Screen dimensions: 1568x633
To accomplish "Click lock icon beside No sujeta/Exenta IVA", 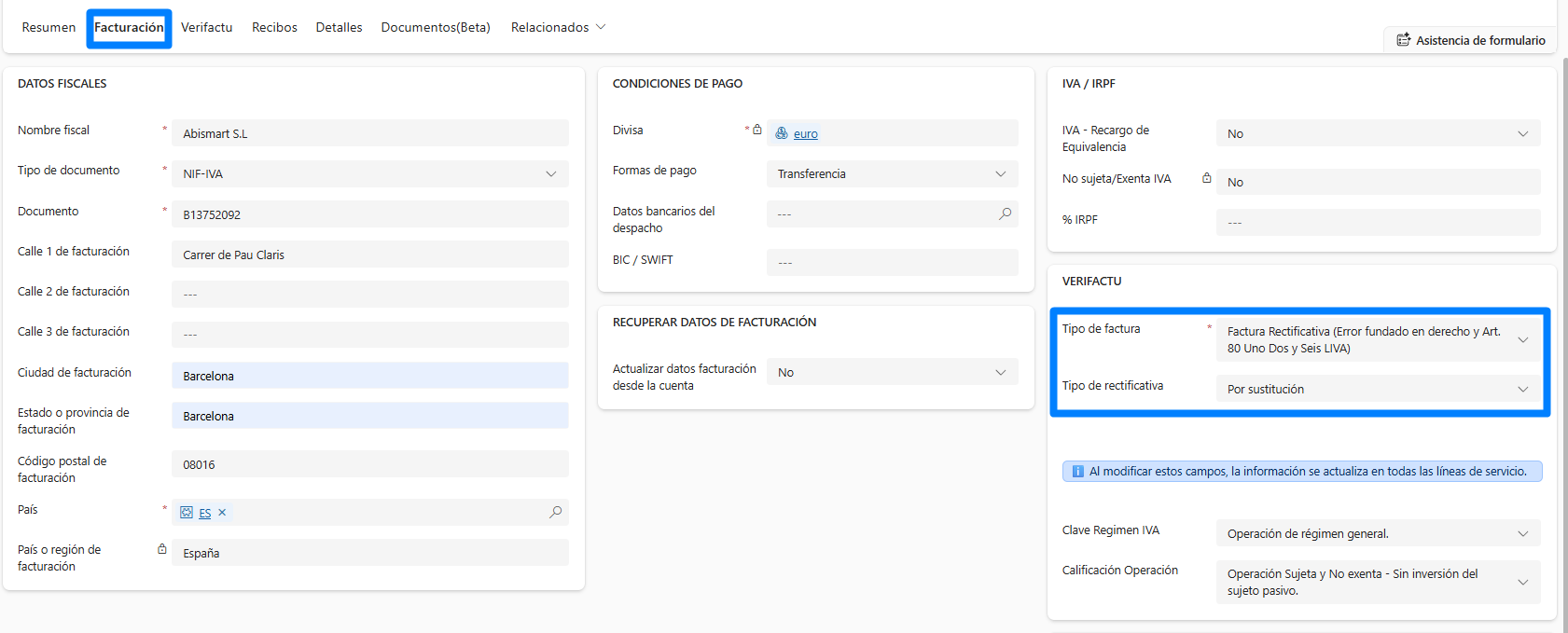I will coord(1207,178).
